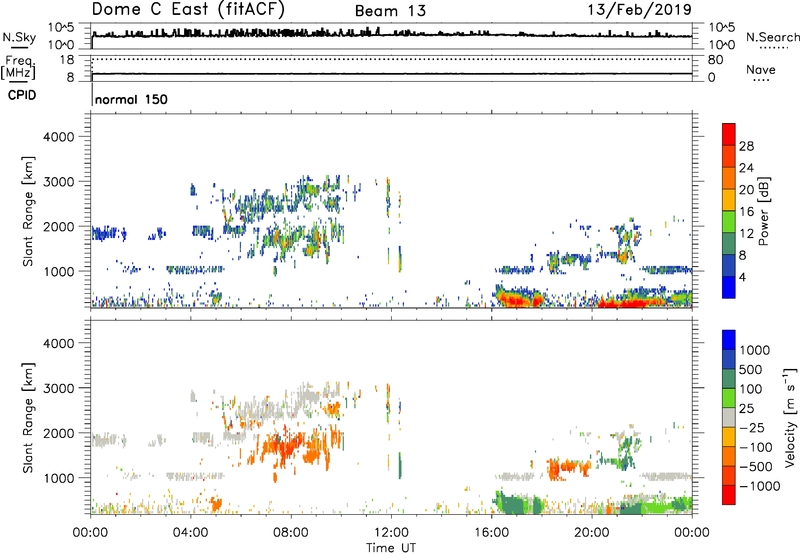The height and width of the screenshot is (554, 800).
Task: Click the 'Time UT' axis label
Action: point(391,548)
